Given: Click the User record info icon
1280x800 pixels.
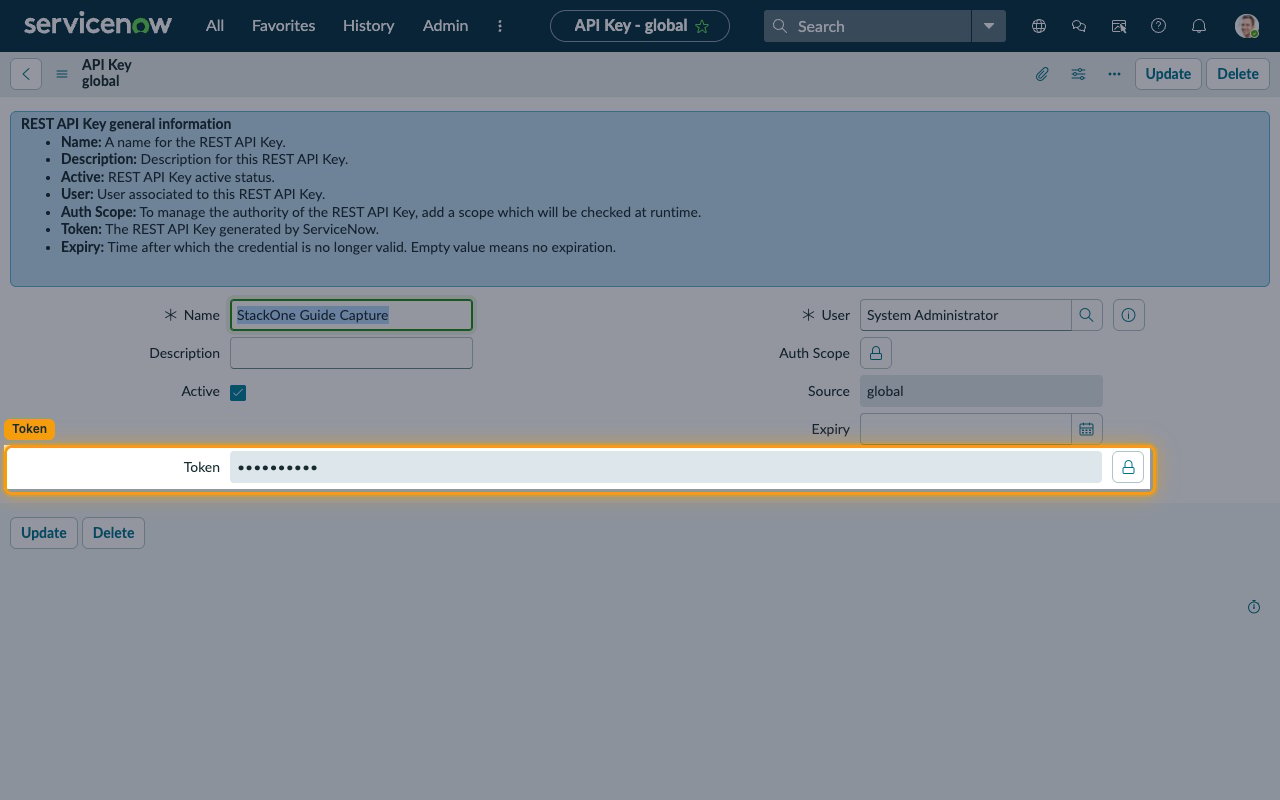Looking at the screenshot, I should click(1129, 315).
